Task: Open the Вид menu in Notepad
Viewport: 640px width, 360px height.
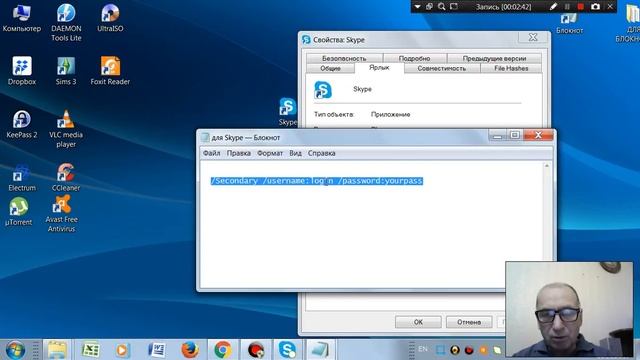Action: click(x=295, y=153)
